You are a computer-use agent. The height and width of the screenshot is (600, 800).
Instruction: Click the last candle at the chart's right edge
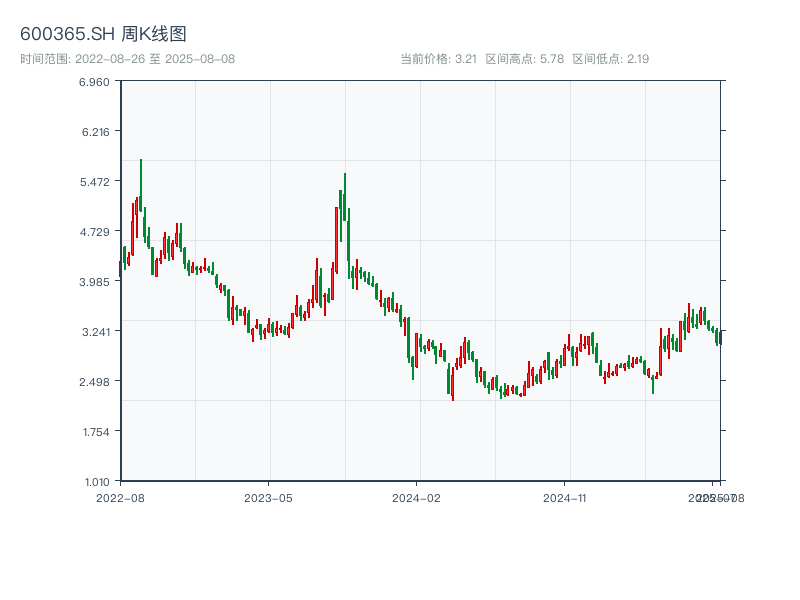click(x=720, y=338)
